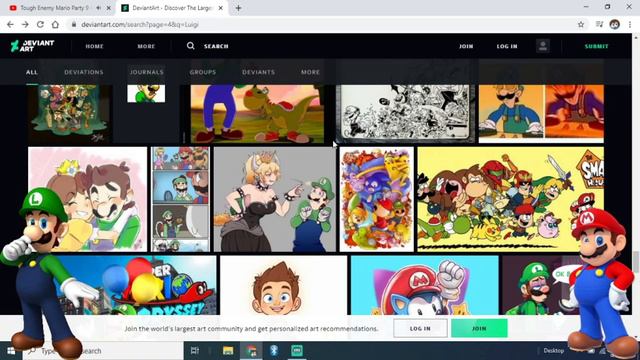Expand the MORE filter in search tabs
640x360 pixels.
[x=310, y=72]
